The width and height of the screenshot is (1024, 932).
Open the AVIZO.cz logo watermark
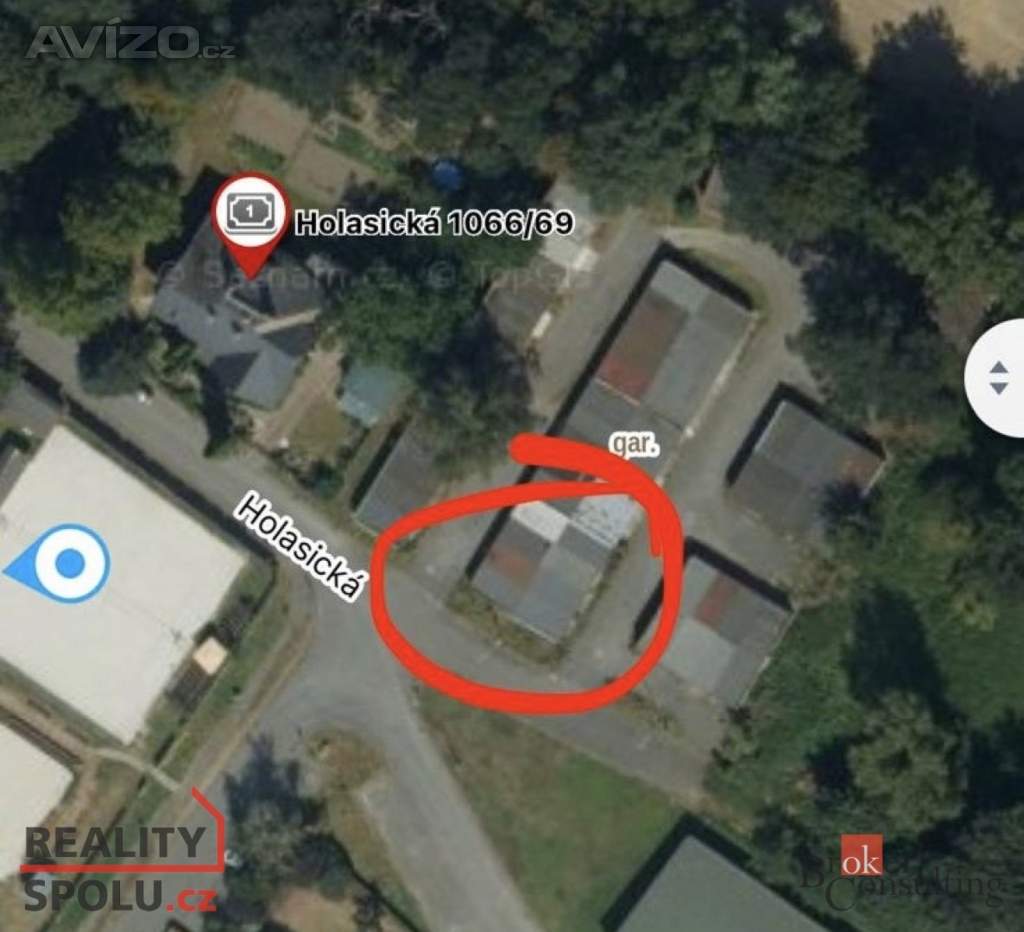(131, 42)
